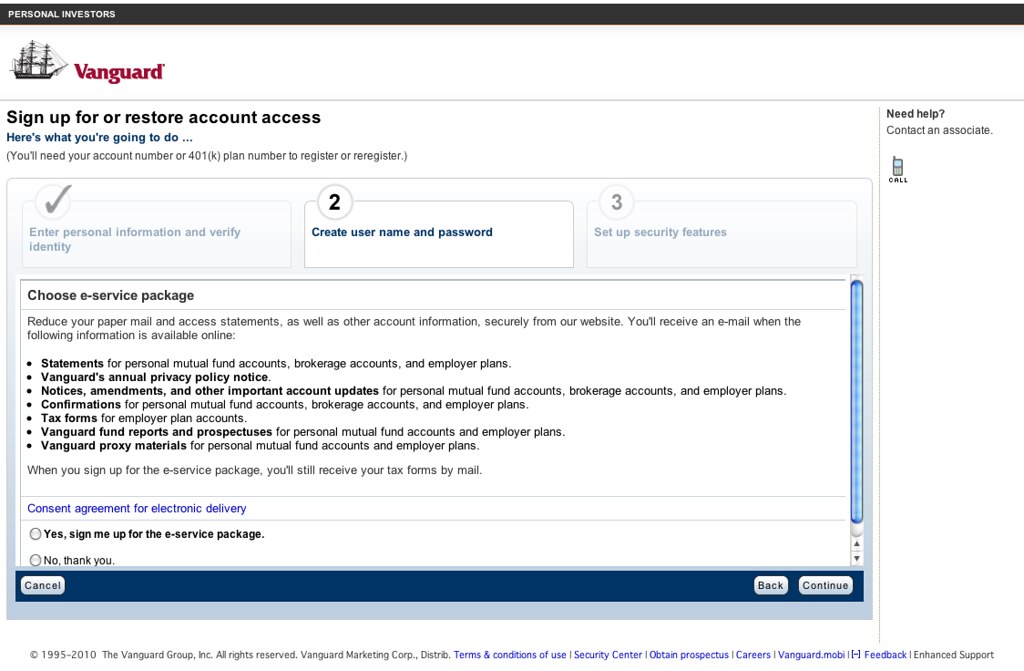Screen dimensions: 1024x671
Task: Click the checkmark icon on completed step 1
Action: click(x=53, y=201)
